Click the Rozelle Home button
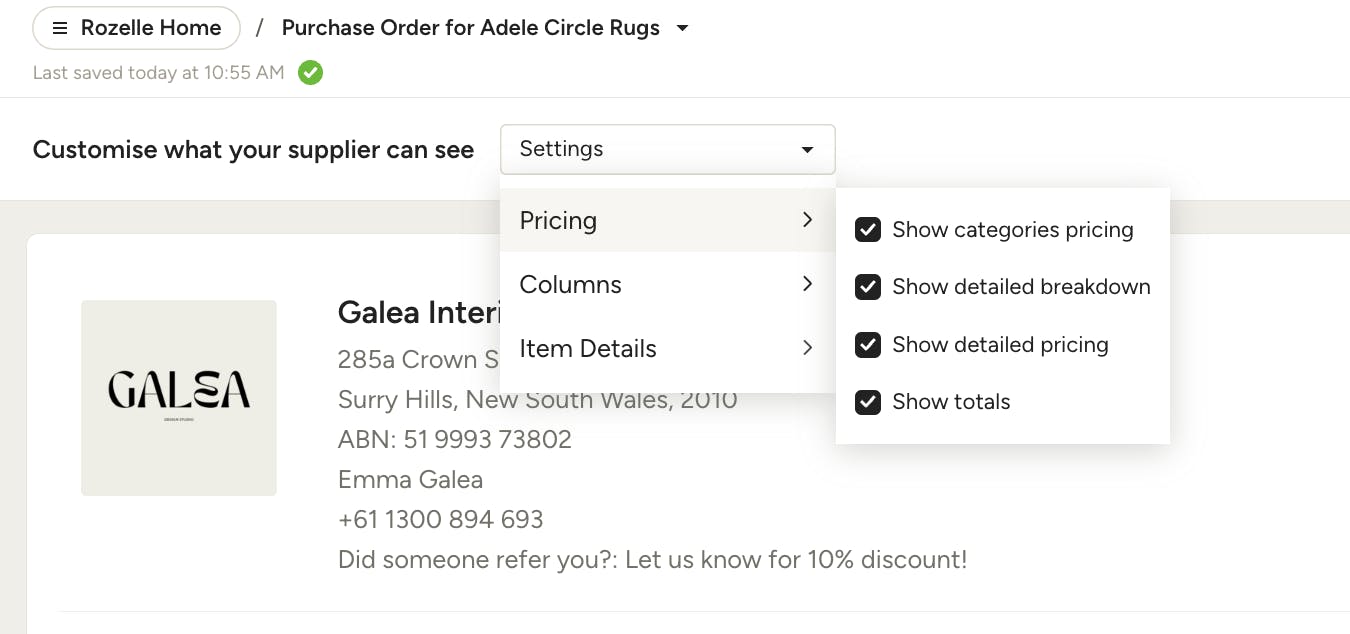This screenshot has width=1350, height=634. pos(137,28)
